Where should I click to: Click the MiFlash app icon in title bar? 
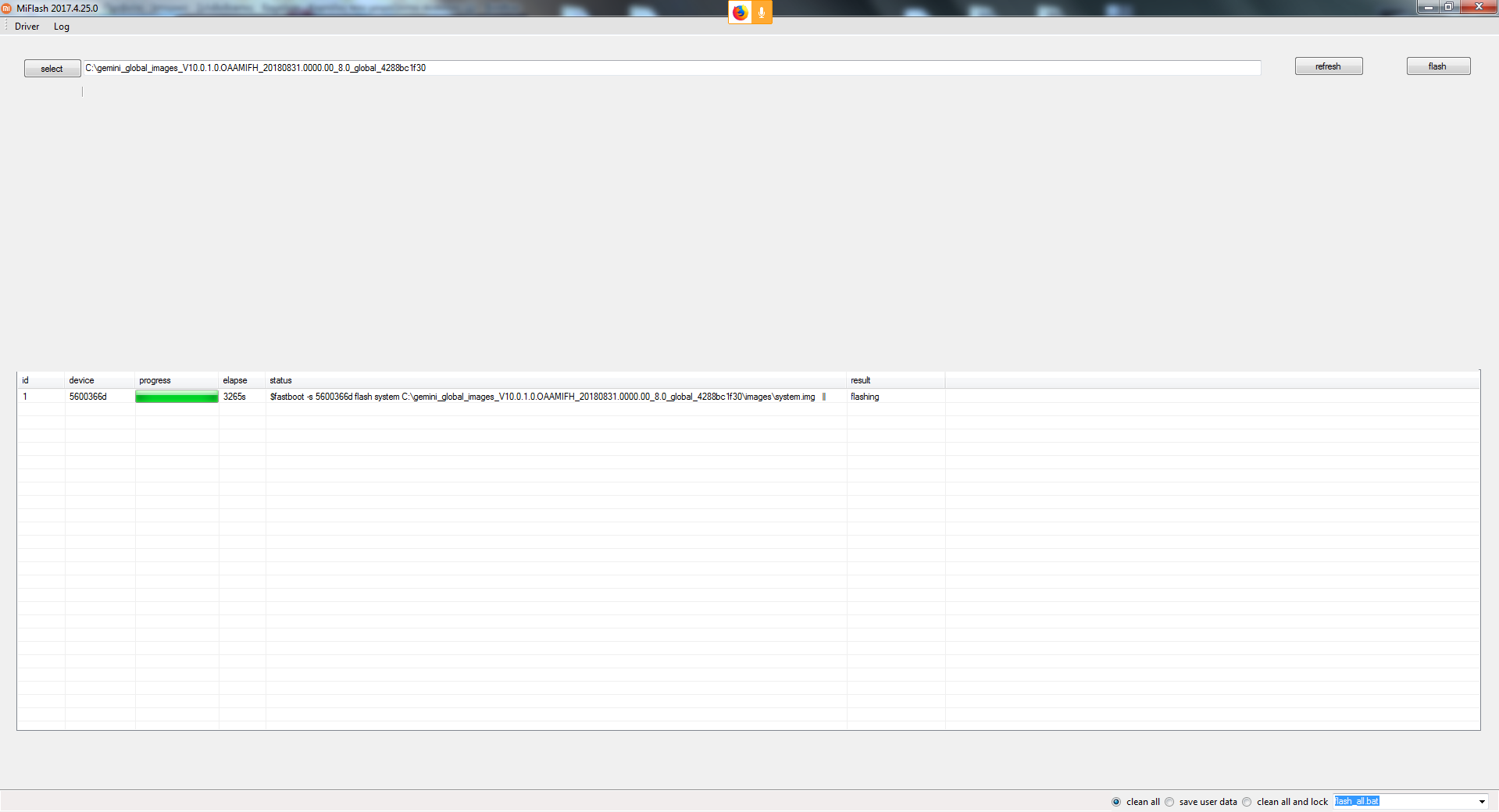pyautogui.click(x=6, y=8)
